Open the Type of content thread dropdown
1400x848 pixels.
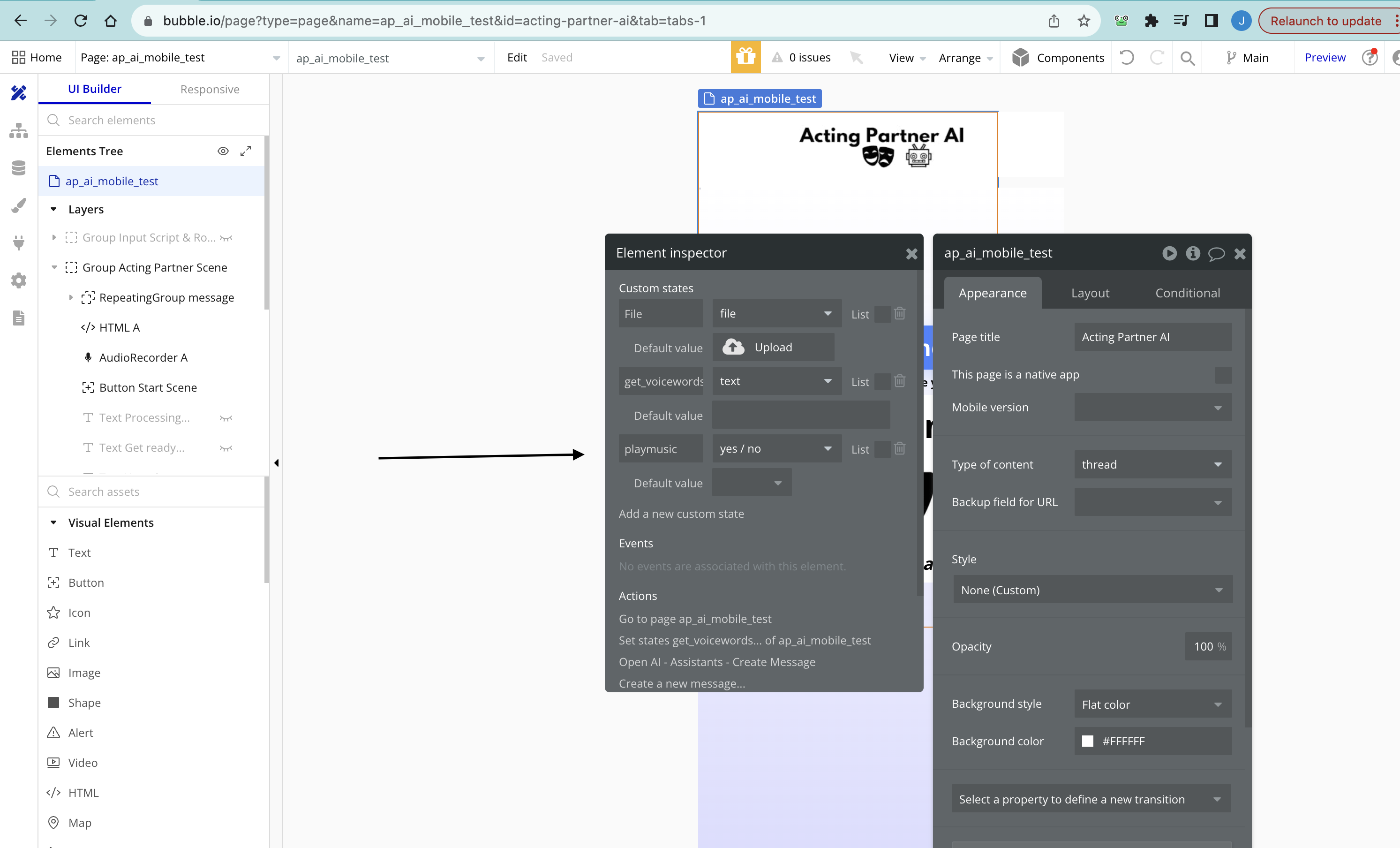(x=1152, y=464)
